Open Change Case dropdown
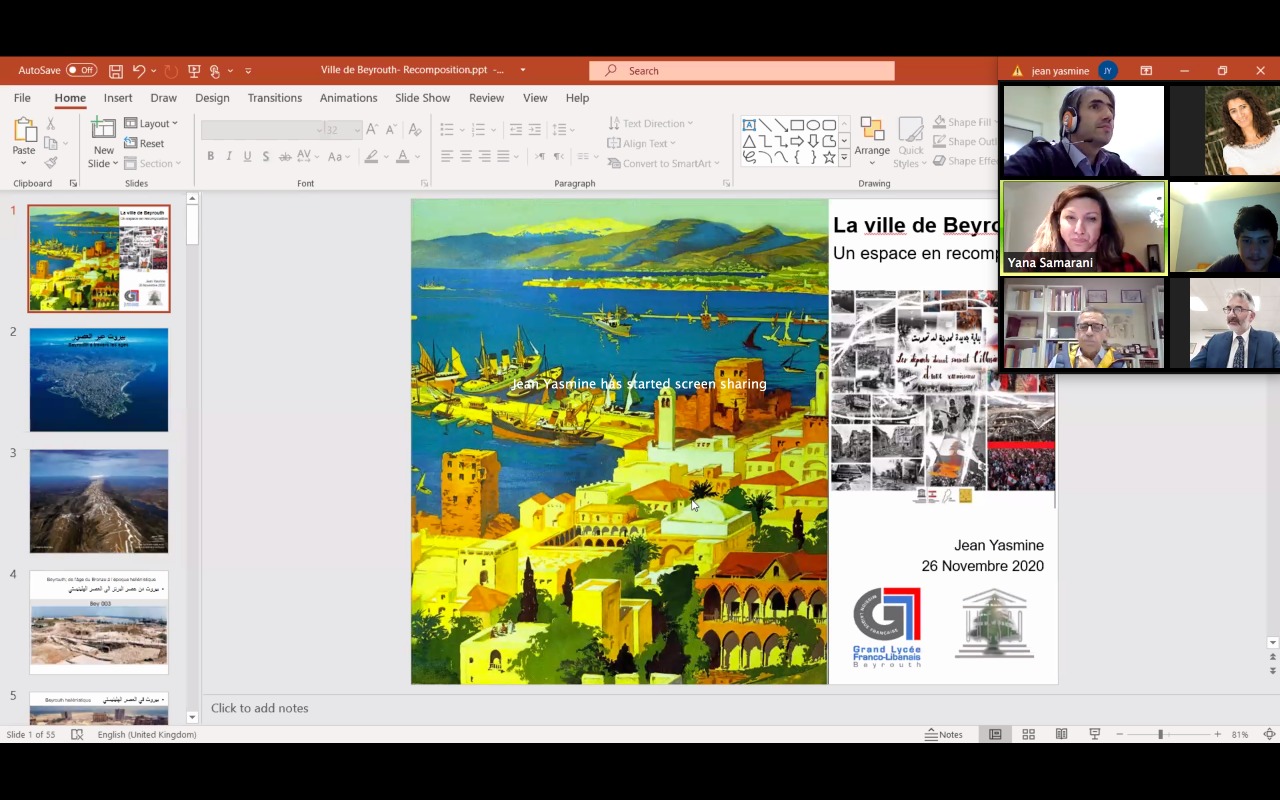The width and height of the screenshot is (1280, 800). [339, 156]
